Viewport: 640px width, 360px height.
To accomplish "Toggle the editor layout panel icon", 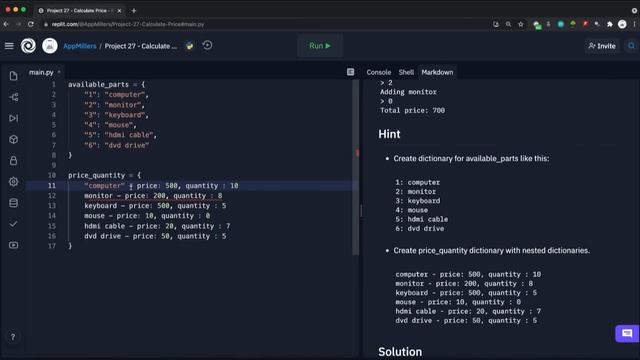I will pyautogui.click(x=351, y=72).
